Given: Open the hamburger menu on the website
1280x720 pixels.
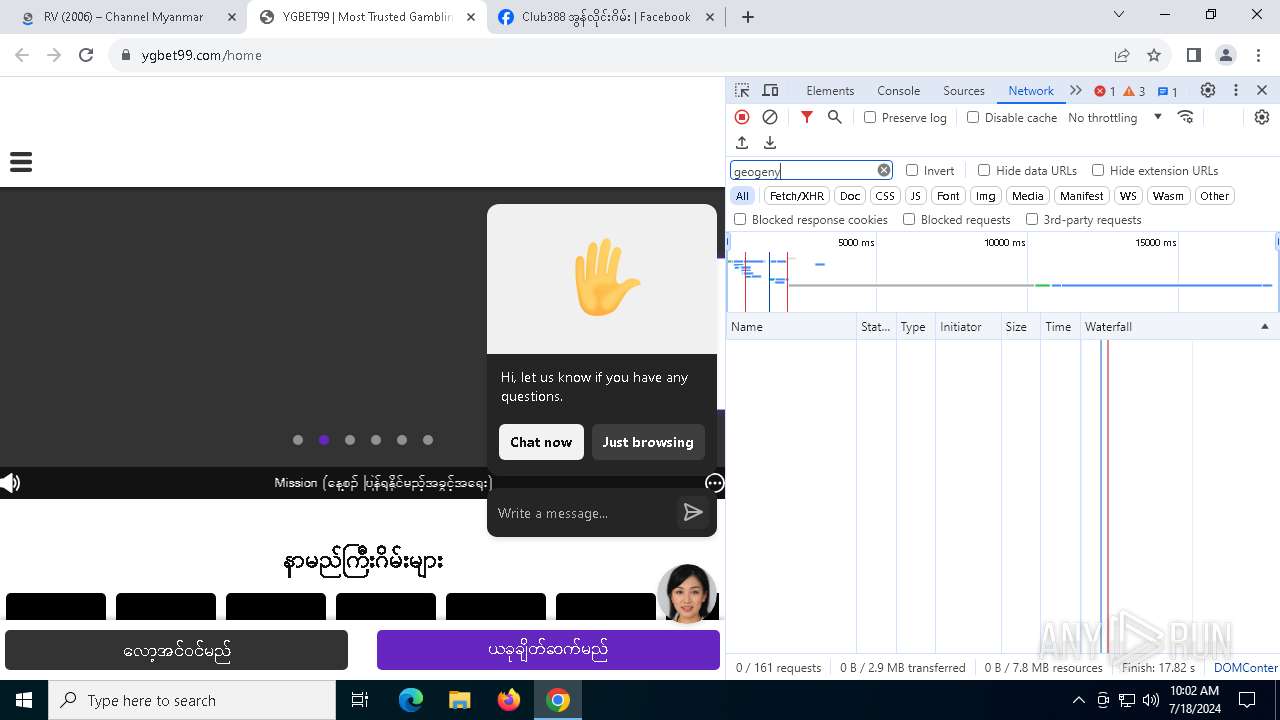Looking at the screenshot, I should pyautogui.click(x=21, y=161).
